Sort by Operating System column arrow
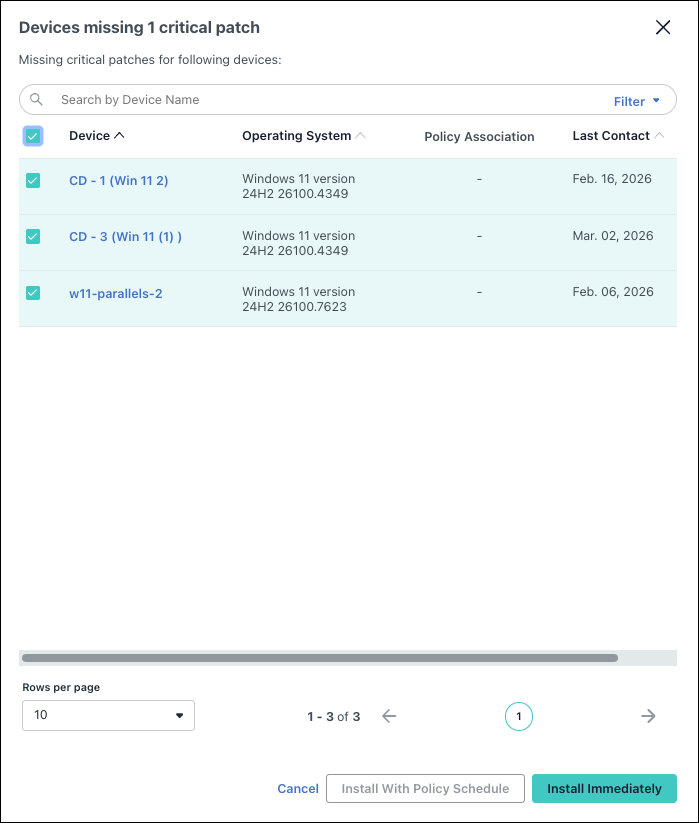 click(x=361, y=136)
